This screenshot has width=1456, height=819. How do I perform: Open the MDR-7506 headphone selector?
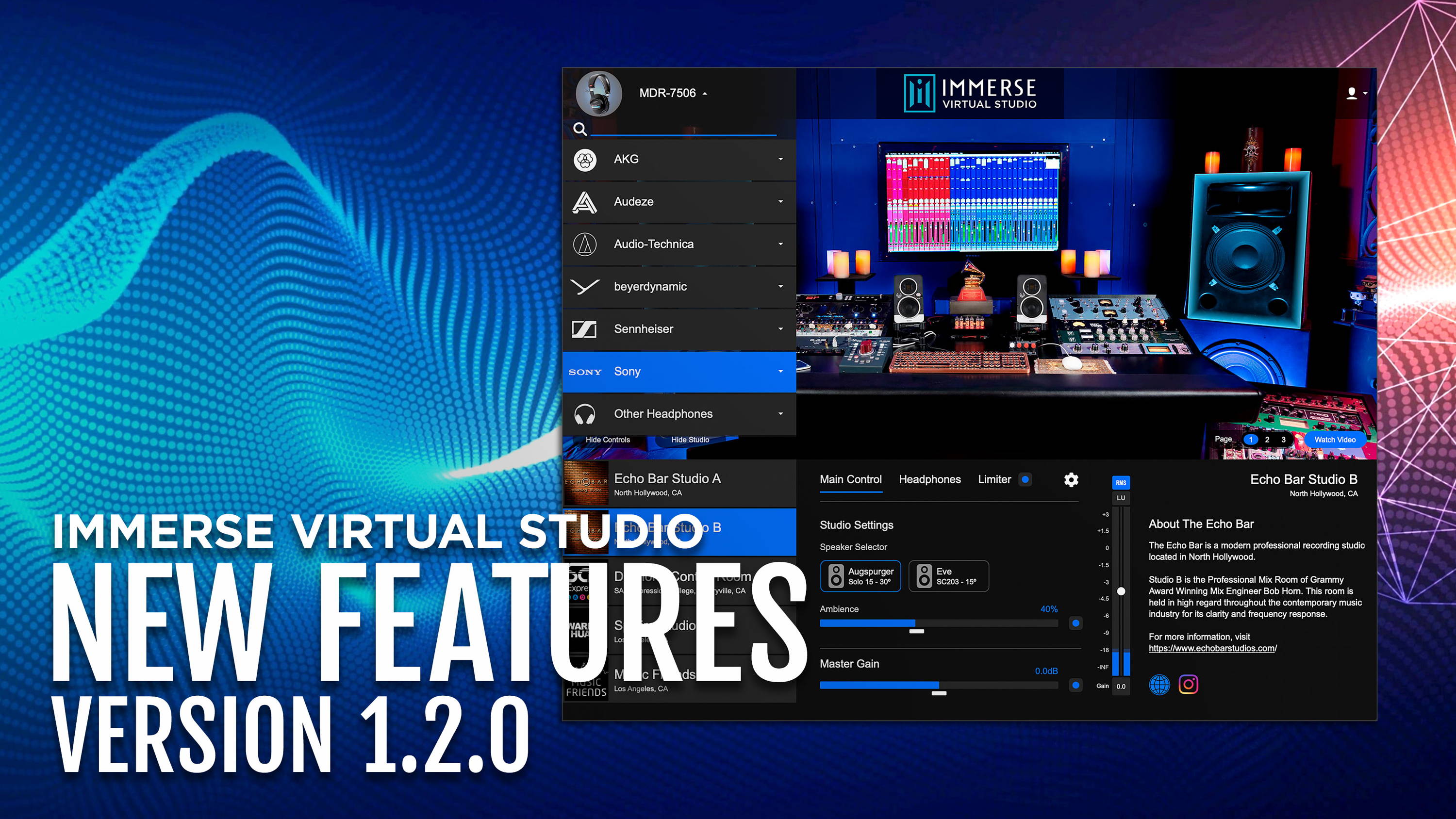coord(673,93)
